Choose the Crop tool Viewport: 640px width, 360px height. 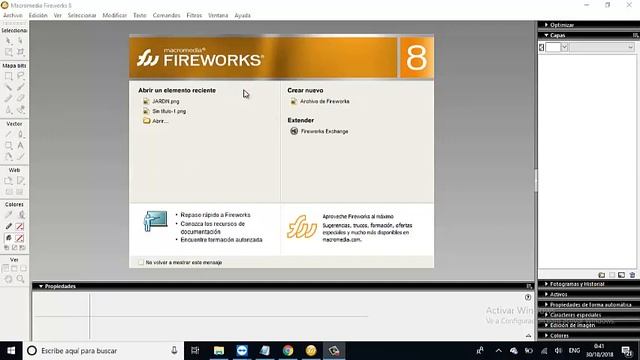(x=20, y=52)
